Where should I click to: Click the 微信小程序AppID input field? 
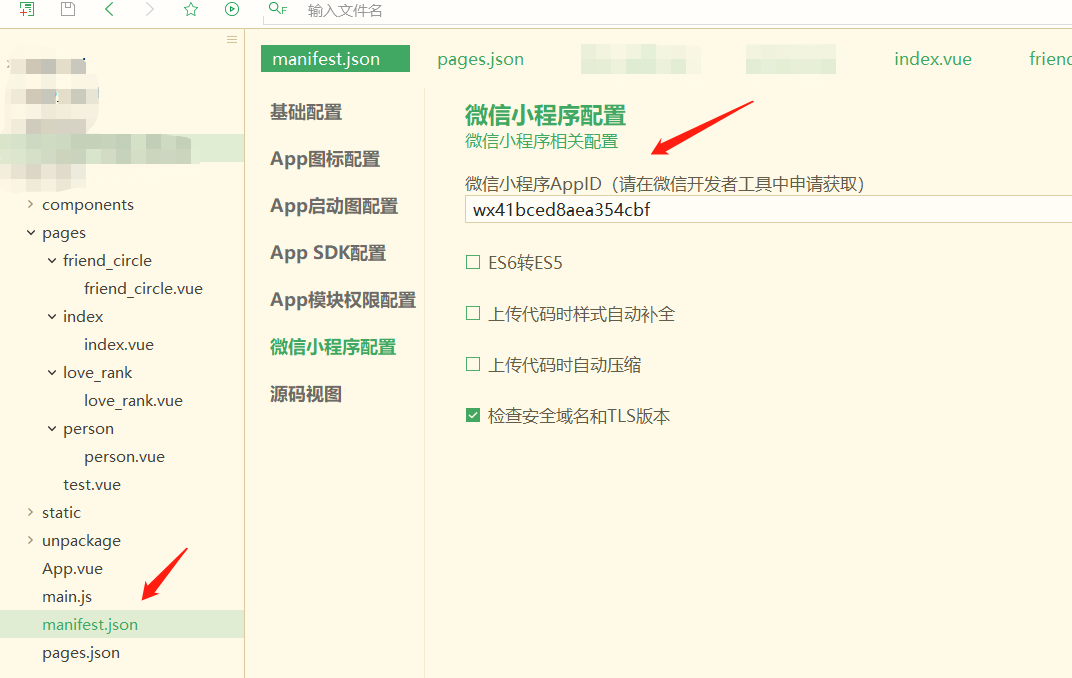(x=768, y=210)
